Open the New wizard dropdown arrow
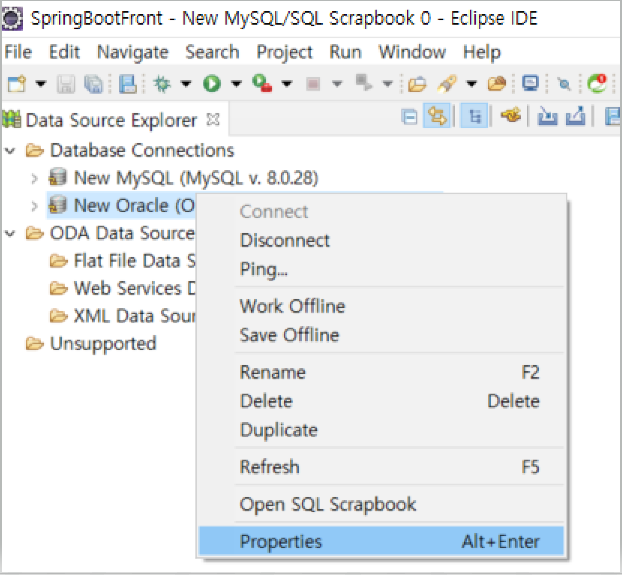Screen dimensions: 622x575 tap(41, 84)
